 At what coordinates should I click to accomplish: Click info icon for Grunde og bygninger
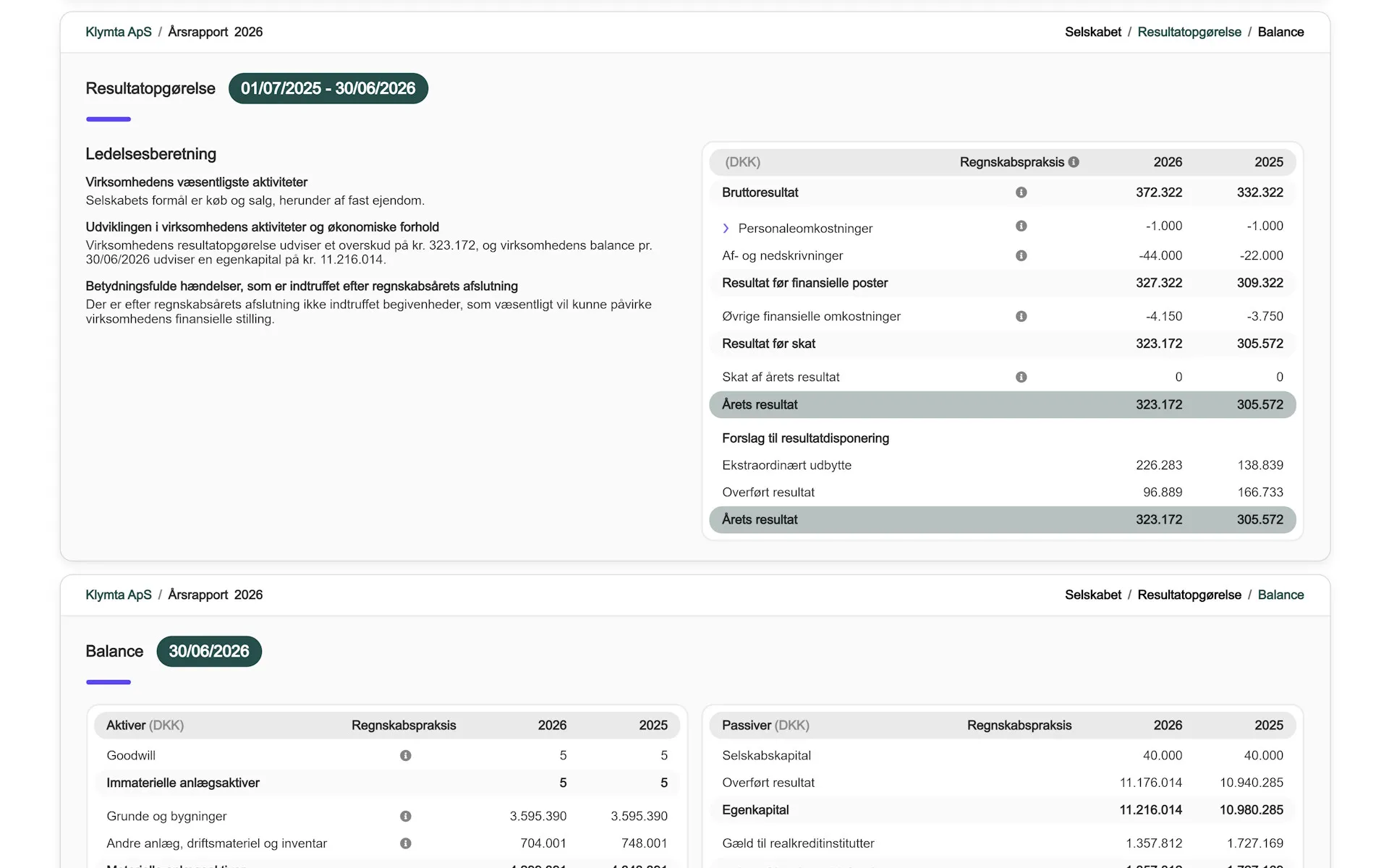point(405,817)
